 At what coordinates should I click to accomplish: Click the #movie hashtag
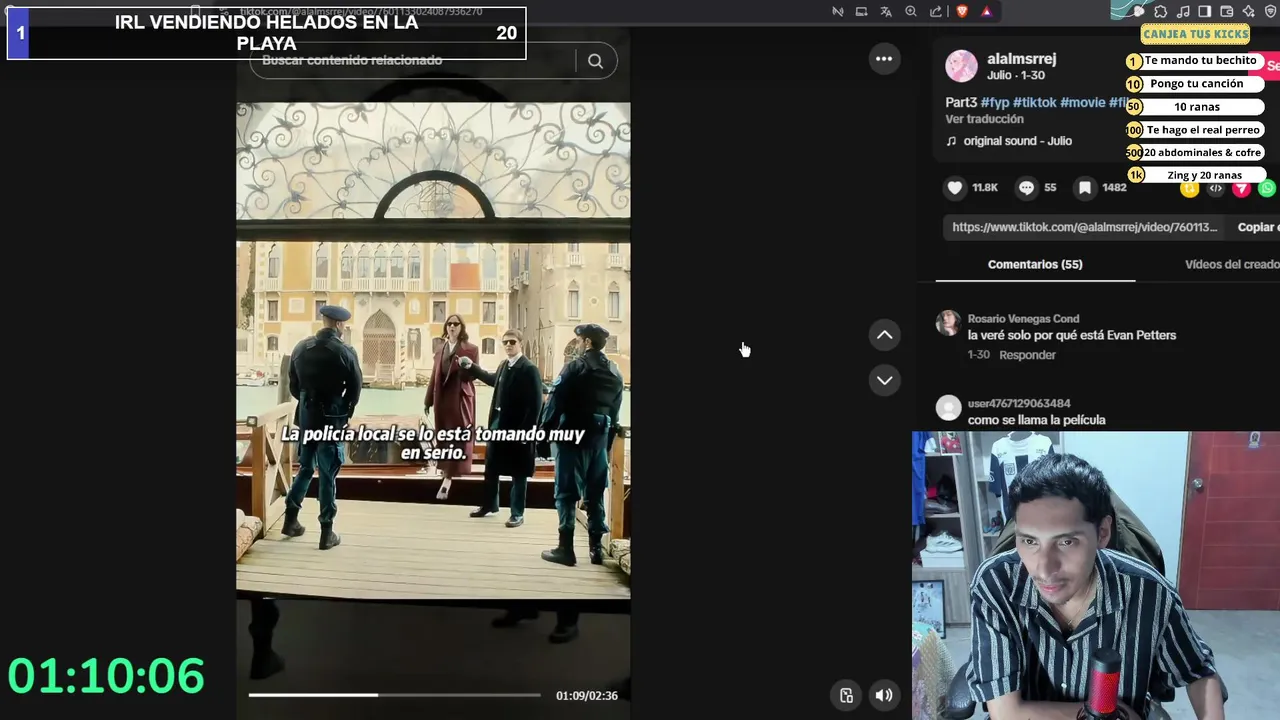click(x=1082, y=102)
